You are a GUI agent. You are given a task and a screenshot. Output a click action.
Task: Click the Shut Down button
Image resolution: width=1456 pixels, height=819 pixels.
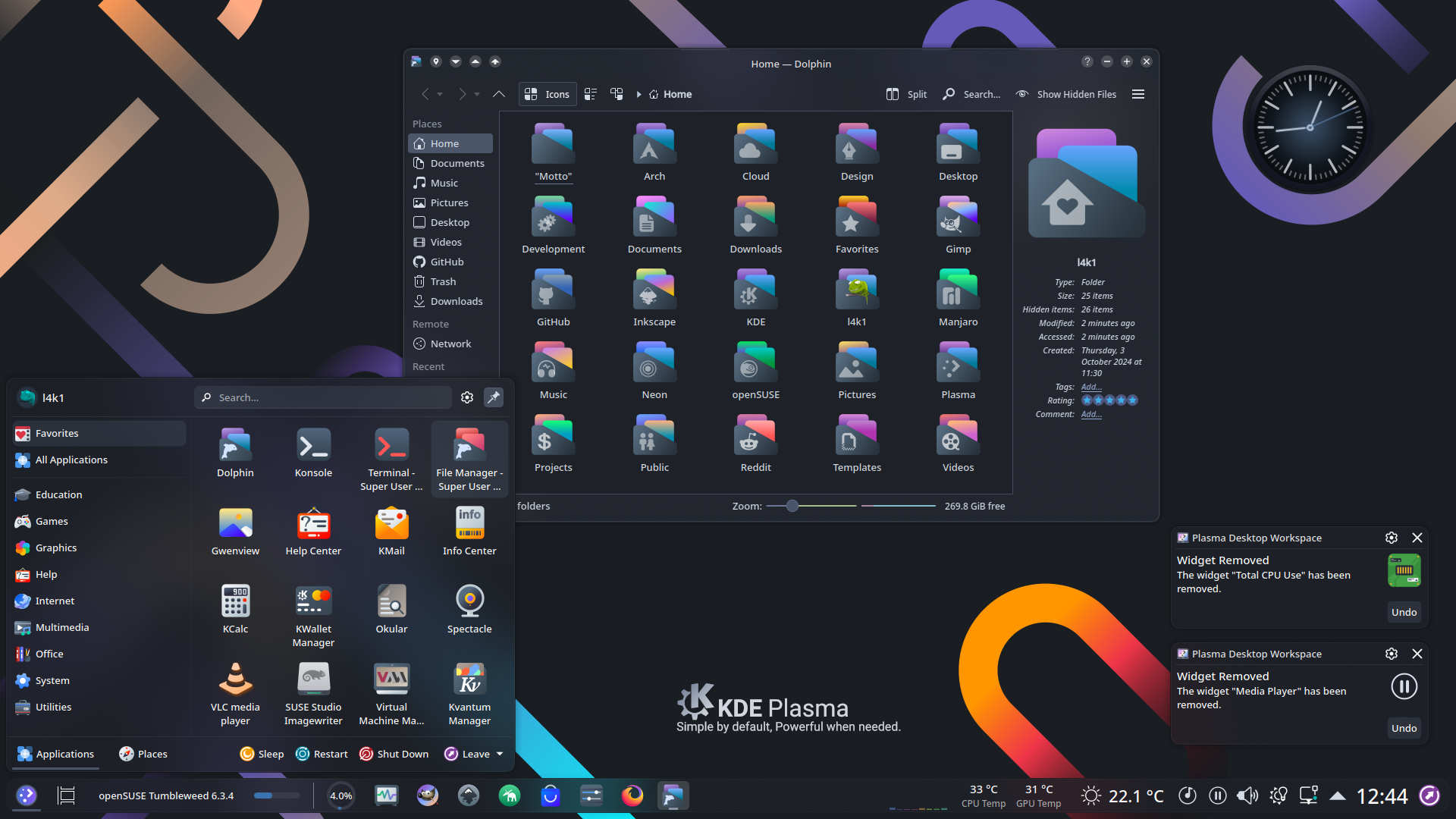point(394,754)
